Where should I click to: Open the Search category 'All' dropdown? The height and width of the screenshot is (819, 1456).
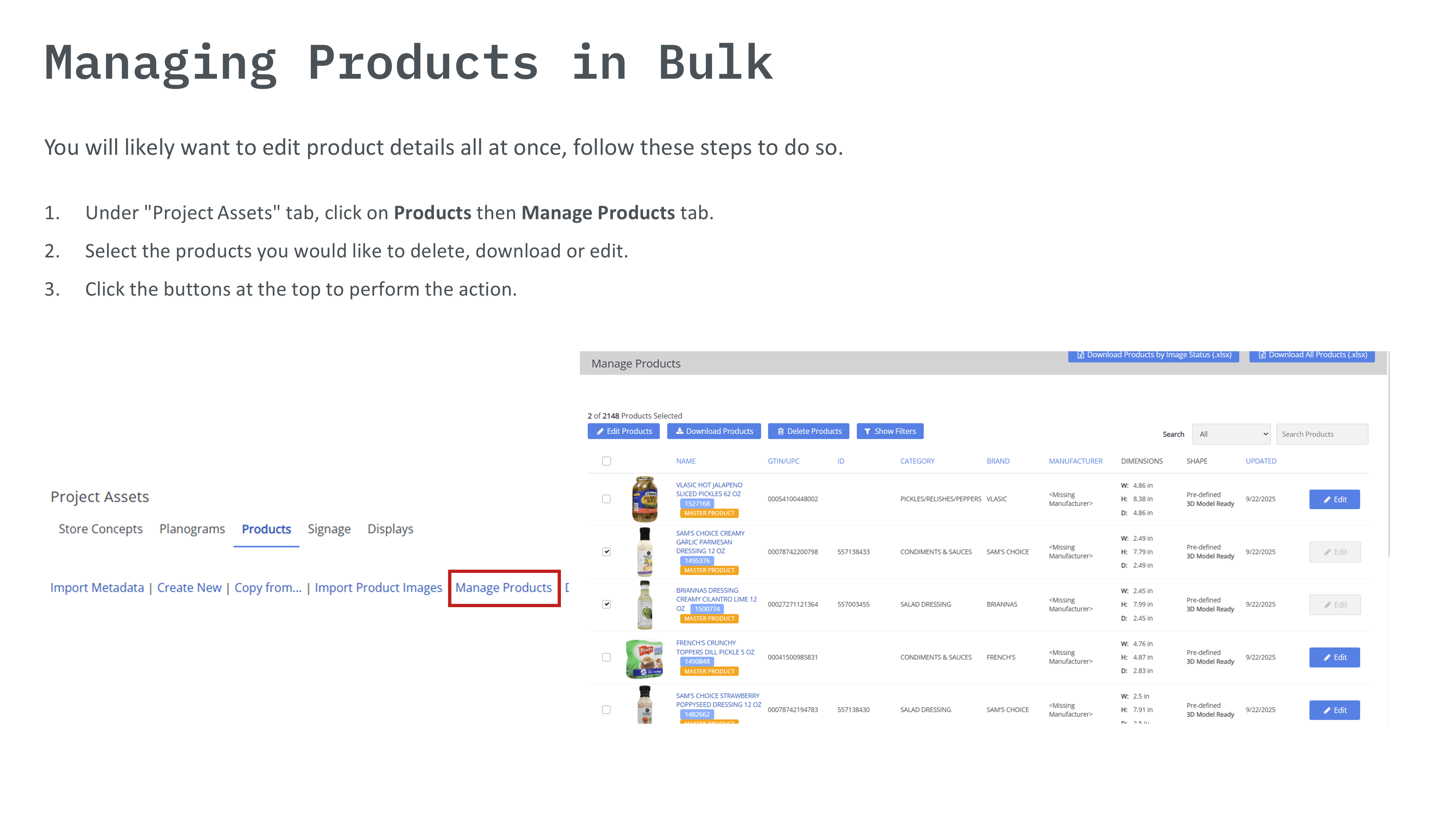click(x=1231, y=434)
